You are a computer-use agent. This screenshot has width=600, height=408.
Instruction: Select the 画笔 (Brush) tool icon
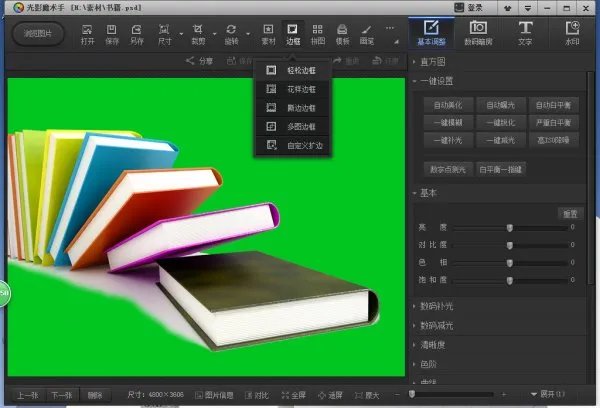pyautogui.click(x=367, y=33)
